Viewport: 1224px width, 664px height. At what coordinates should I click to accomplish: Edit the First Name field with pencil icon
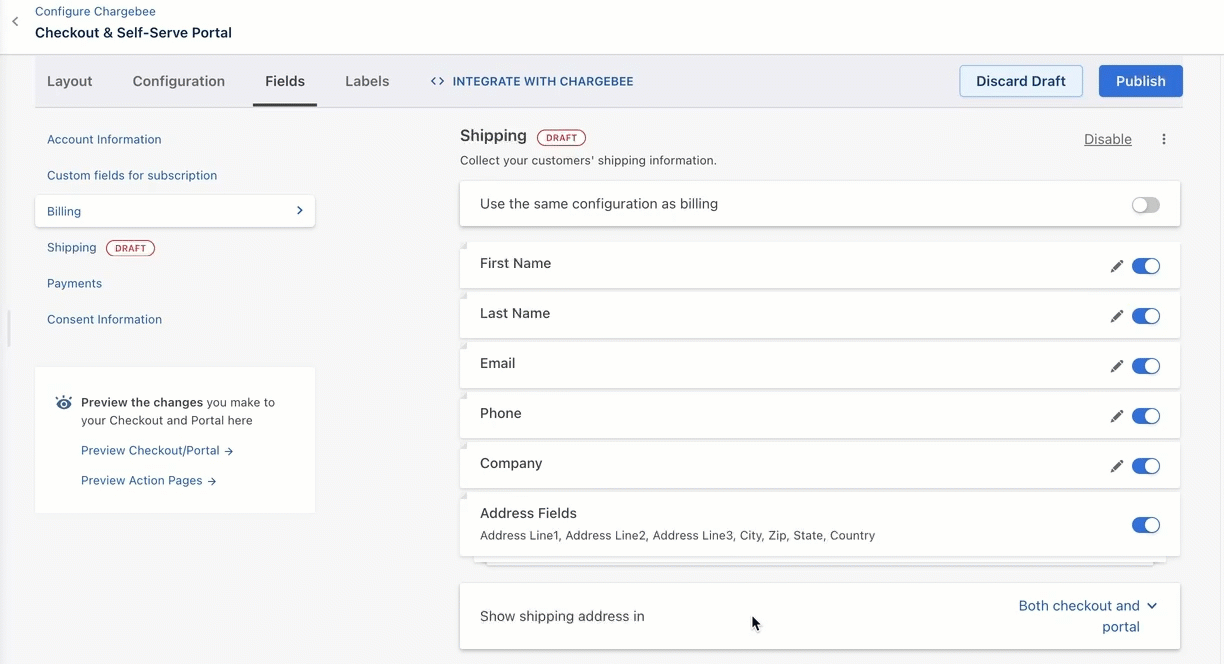click(1117, 266)
